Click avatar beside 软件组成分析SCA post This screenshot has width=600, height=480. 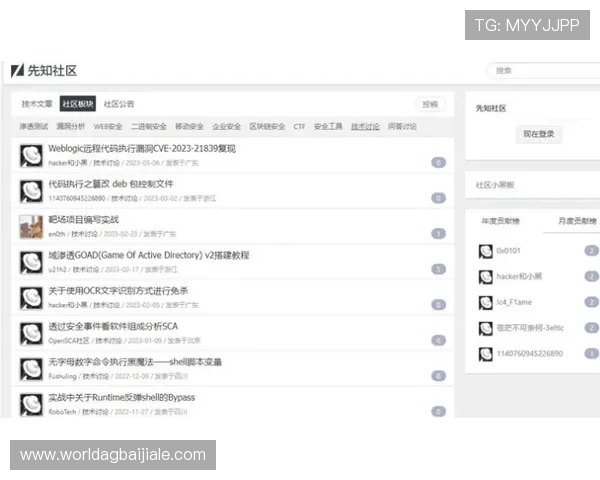pos(31,334)
